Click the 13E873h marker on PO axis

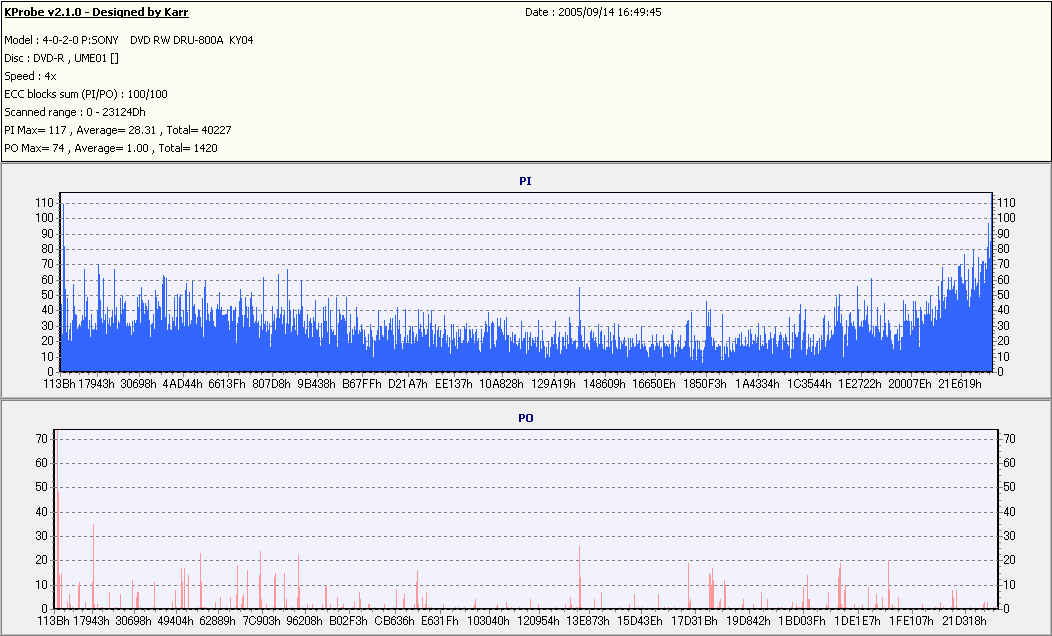[x=587, y=620]
